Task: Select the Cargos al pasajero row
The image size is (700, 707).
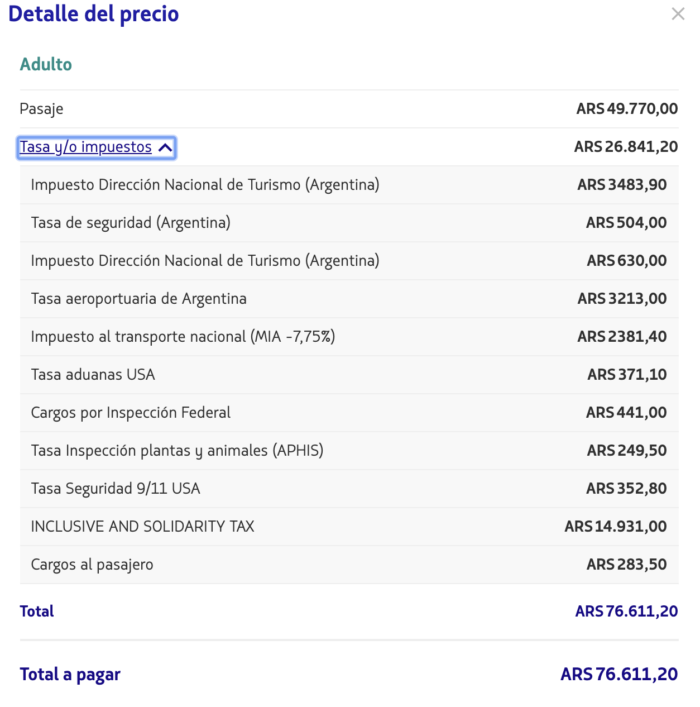Action: coord(92,565)
